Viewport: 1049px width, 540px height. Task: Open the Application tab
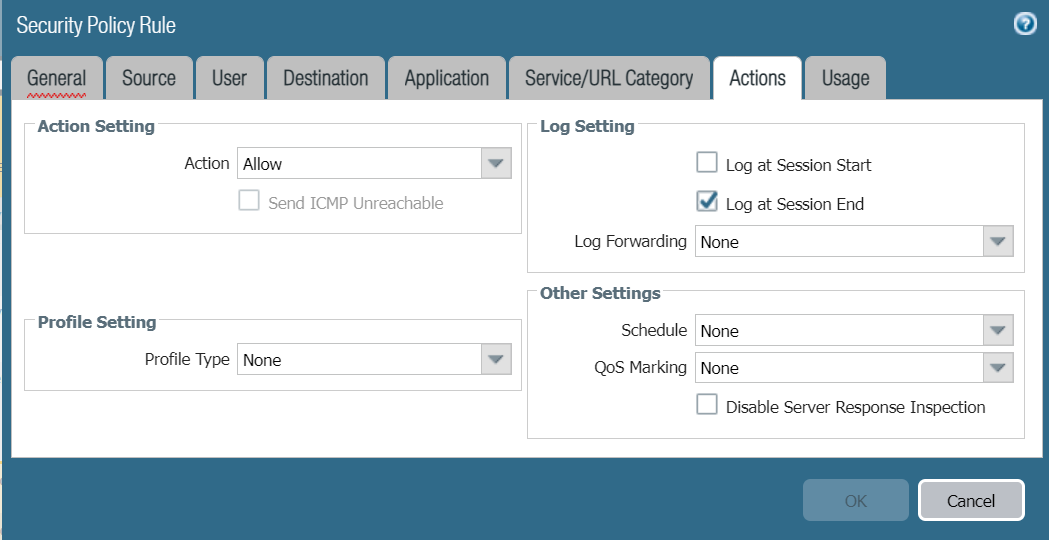(447, 79)
